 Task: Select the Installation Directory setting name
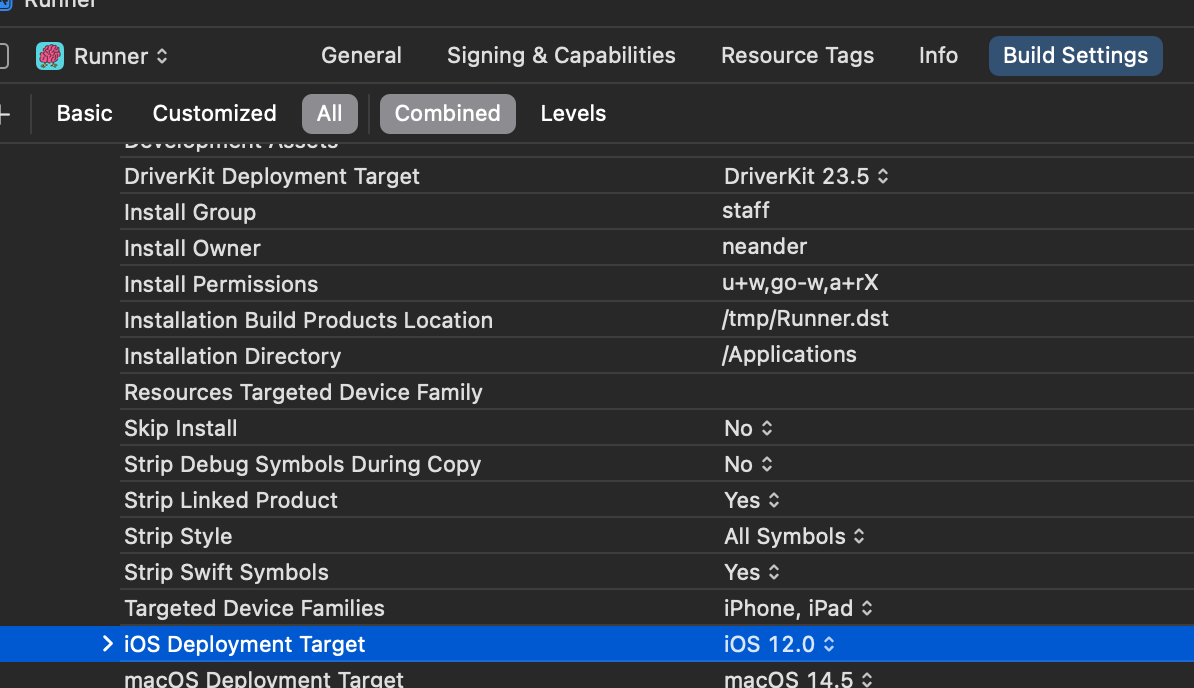pyautogui.click(x=232, y=356)
